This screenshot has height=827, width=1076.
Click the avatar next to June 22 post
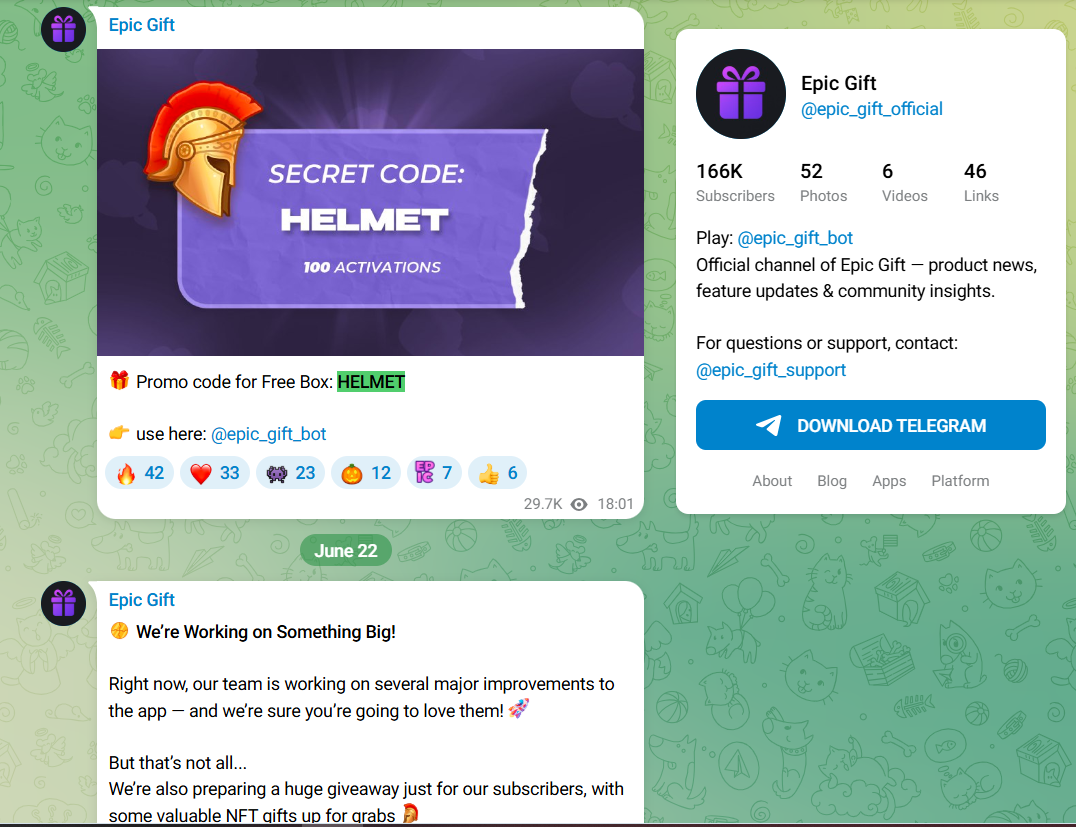coord(63,603)
